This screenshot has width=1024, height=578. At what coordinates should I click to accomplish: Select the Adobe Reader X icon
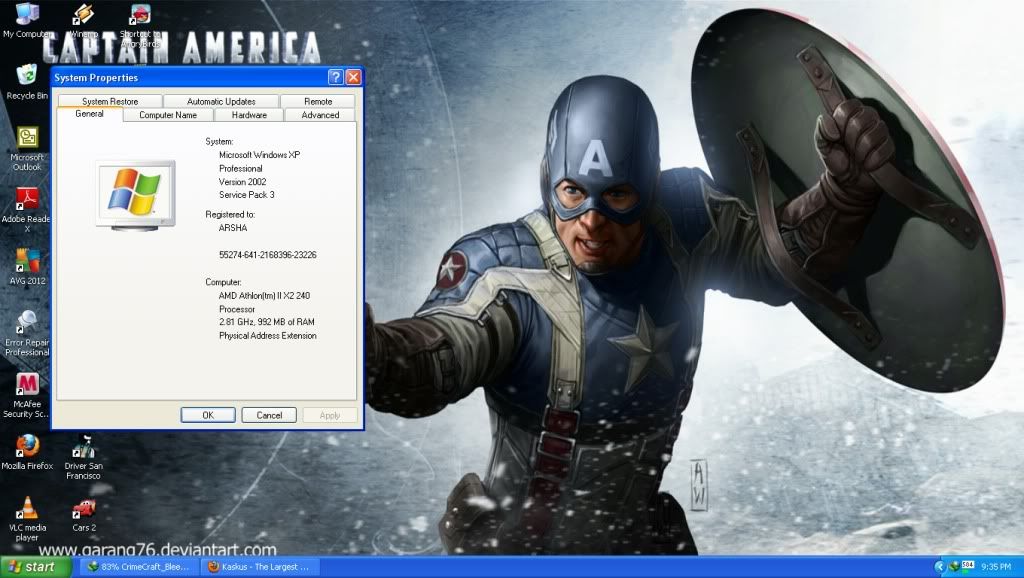(x=27, y=210)
